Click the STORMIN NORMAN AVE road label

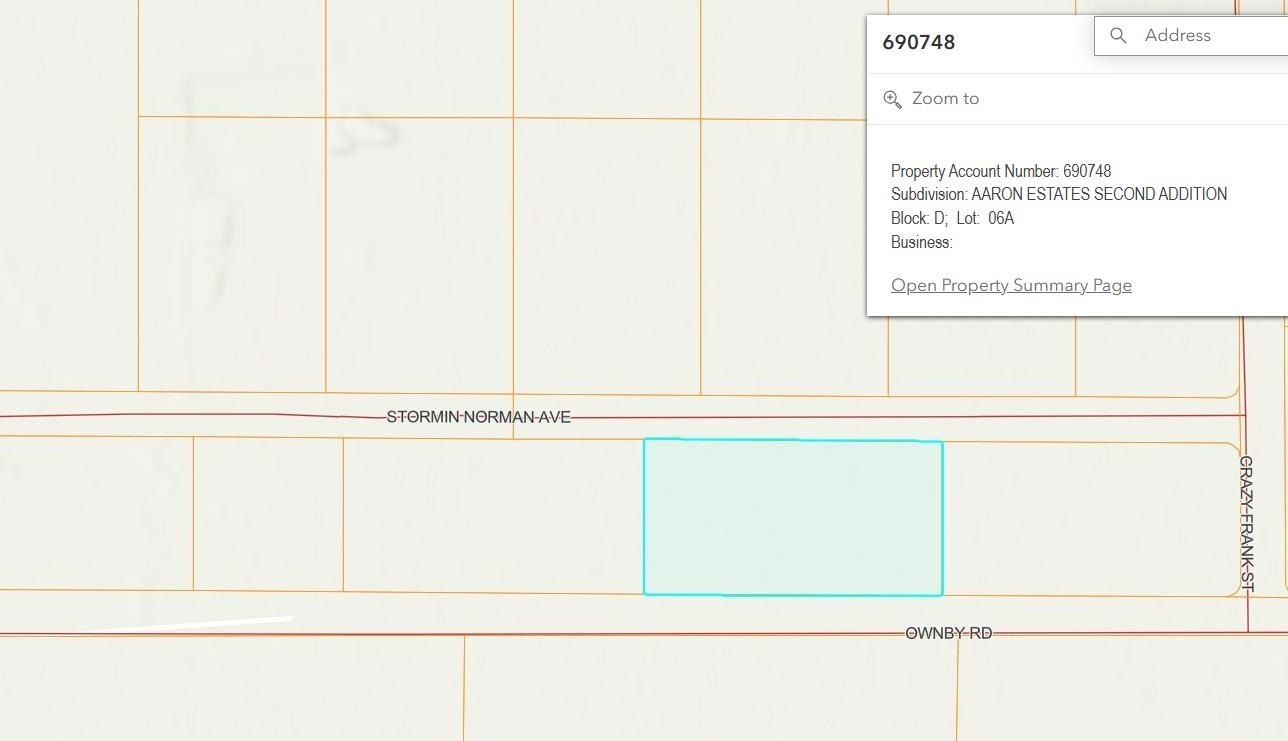[478, 417]
